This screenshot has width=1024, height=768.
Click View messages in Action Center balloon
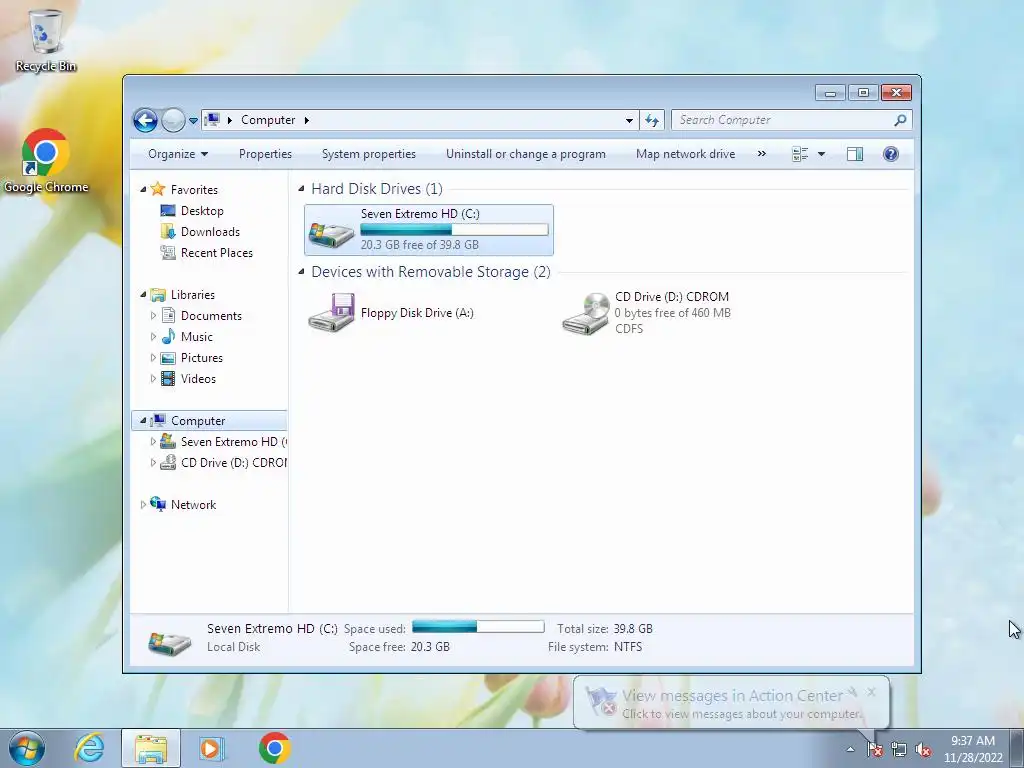coord(732,696)
